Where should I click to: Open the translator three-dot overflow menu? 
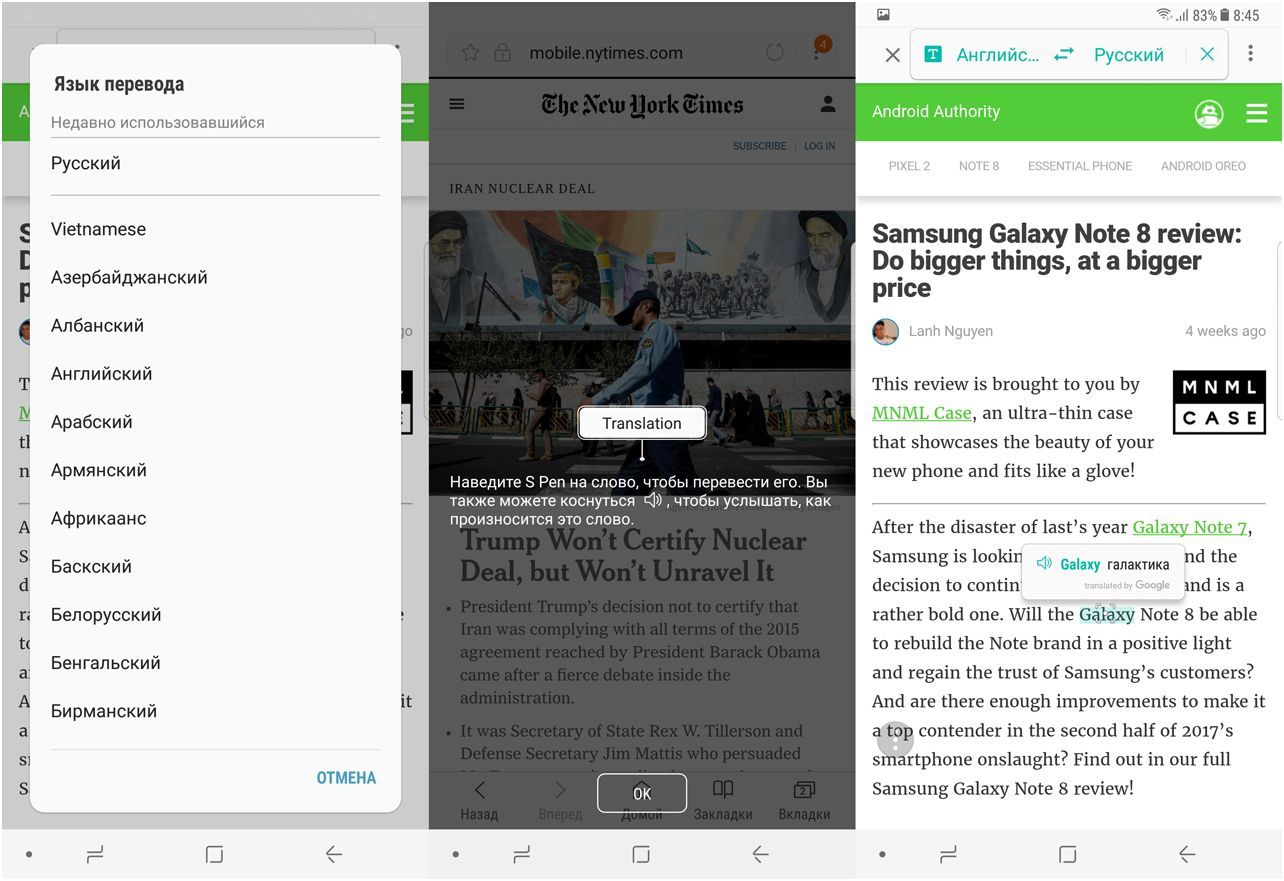point(1251,53)
